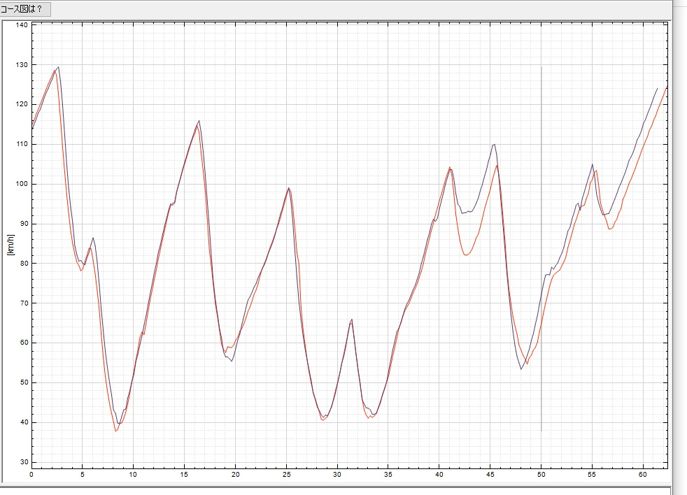Click the [km/h] y-axis label
Screen dimensions: 687x495
[10, 244]
